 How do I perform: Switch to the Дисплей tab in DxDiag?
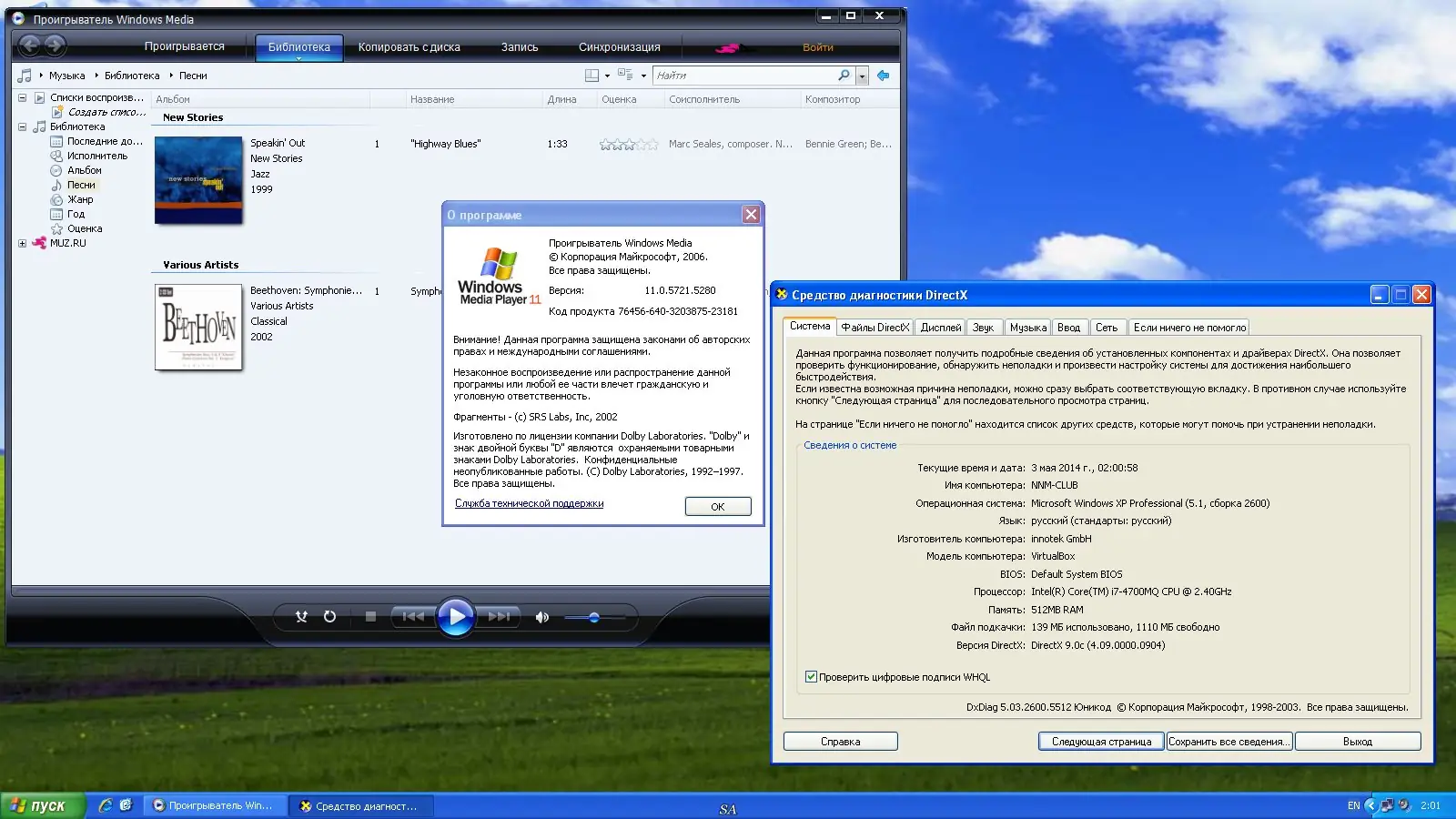point(941,327)
